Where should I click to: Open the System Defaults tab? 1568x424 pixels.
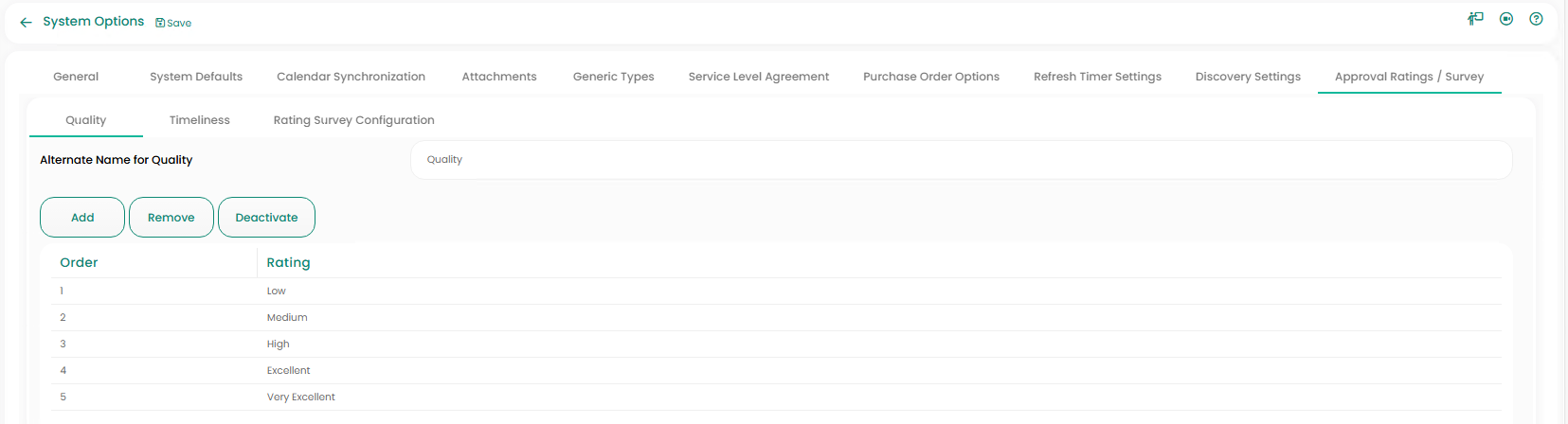pos(196,77)
